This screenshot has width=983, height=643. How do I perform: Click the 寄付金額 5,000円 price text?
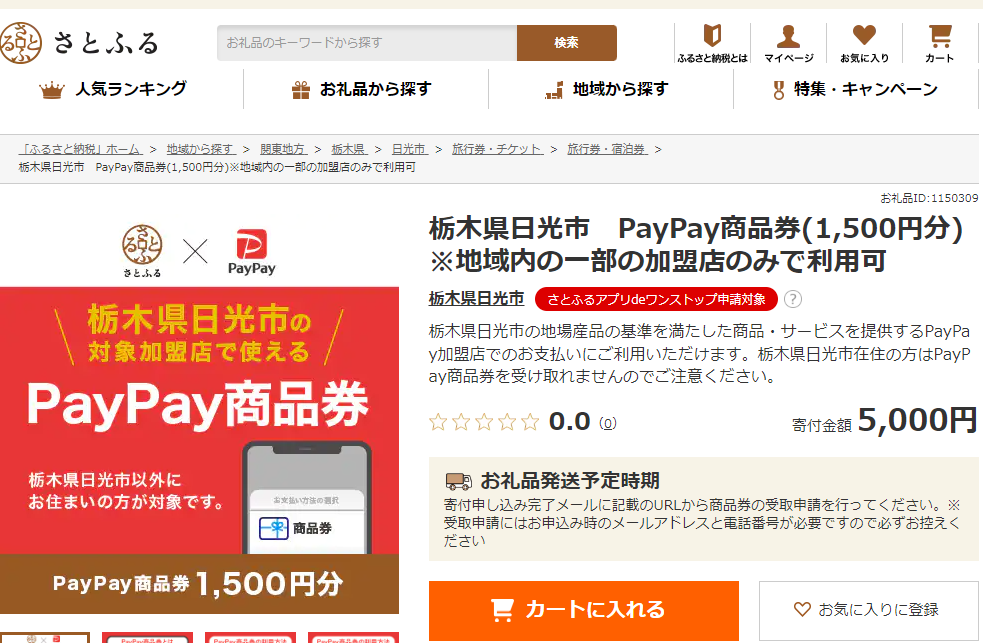885,421
